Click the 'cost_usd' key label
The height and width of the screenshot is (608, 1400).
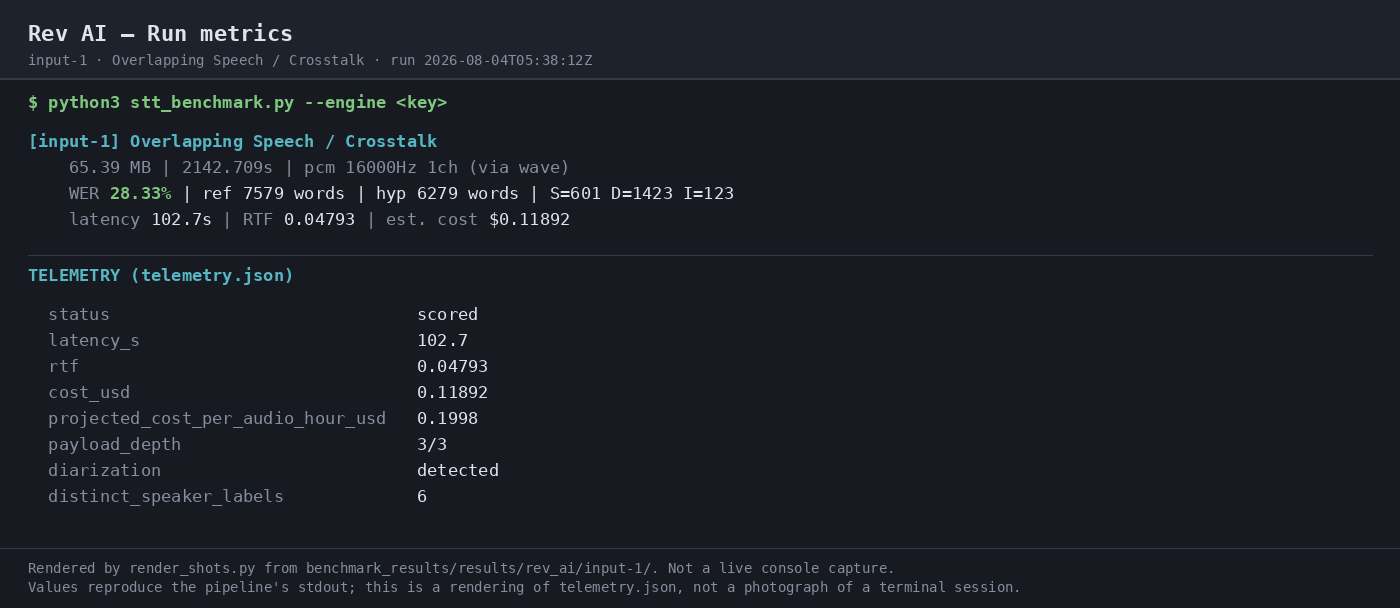pyautogui.click(x=89, y=393)
